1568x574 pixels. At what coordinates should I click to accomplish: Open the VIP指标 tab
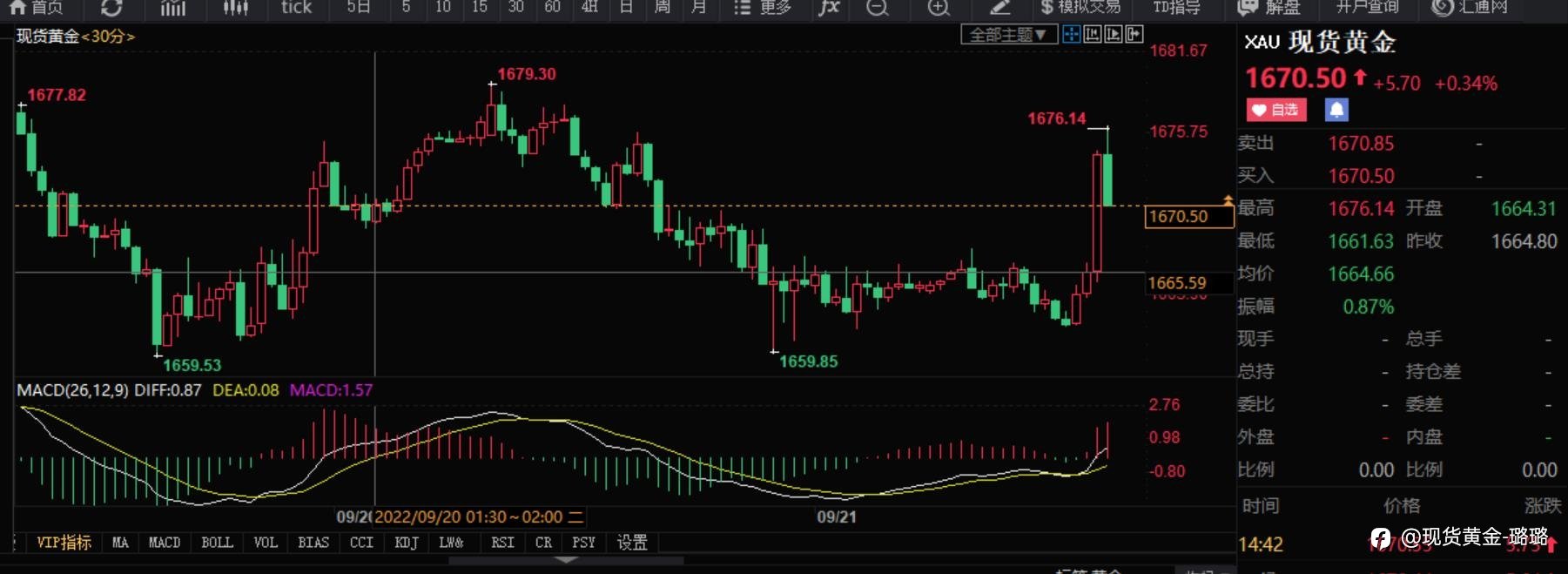coord(64,543)
